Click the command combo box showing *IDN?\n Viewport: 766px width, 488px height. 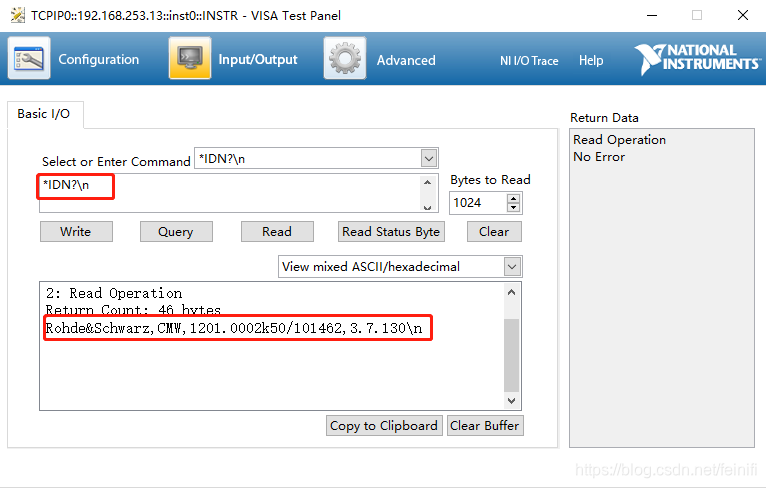316,158
